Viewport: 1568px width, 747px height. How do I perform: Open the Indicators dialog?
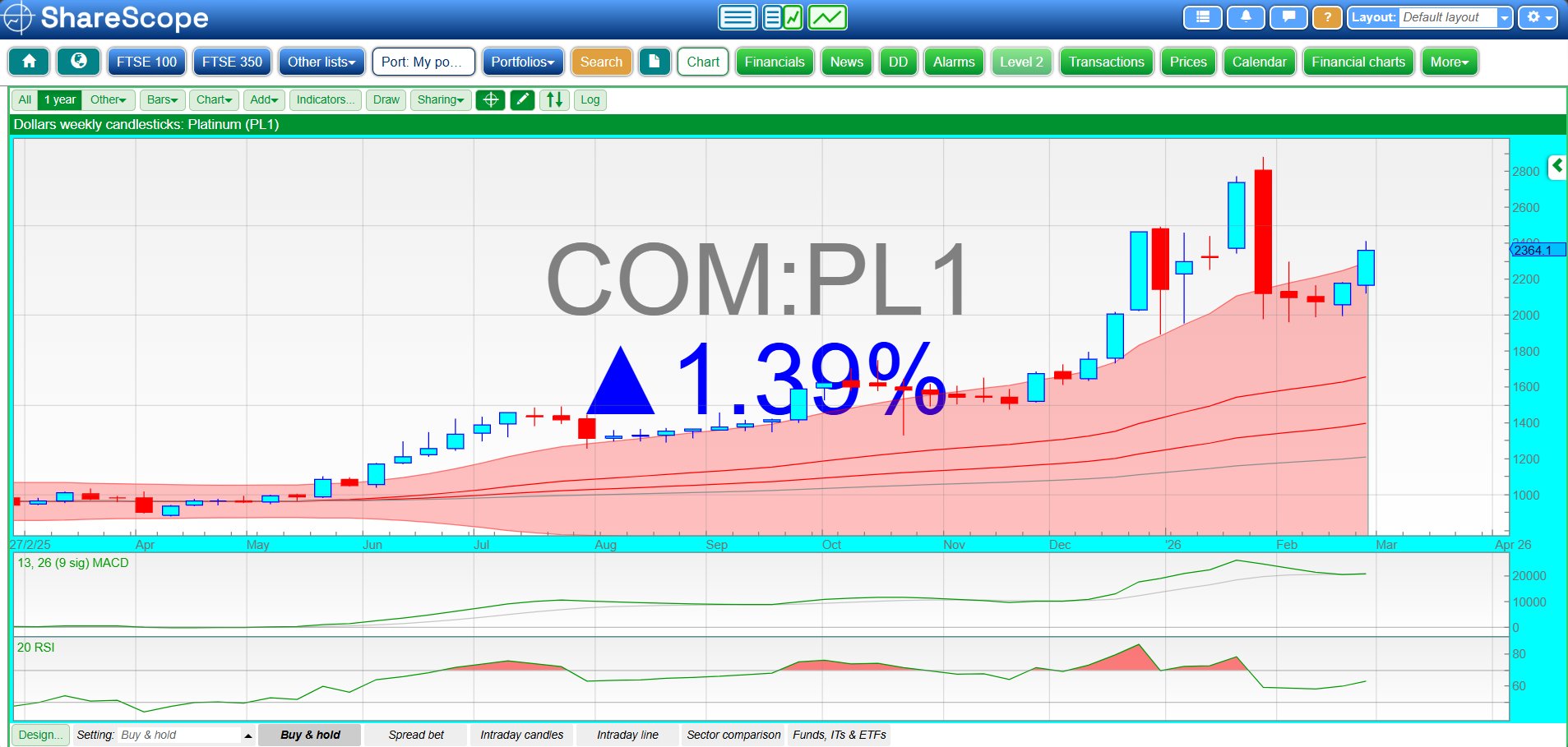click(326, 100)
